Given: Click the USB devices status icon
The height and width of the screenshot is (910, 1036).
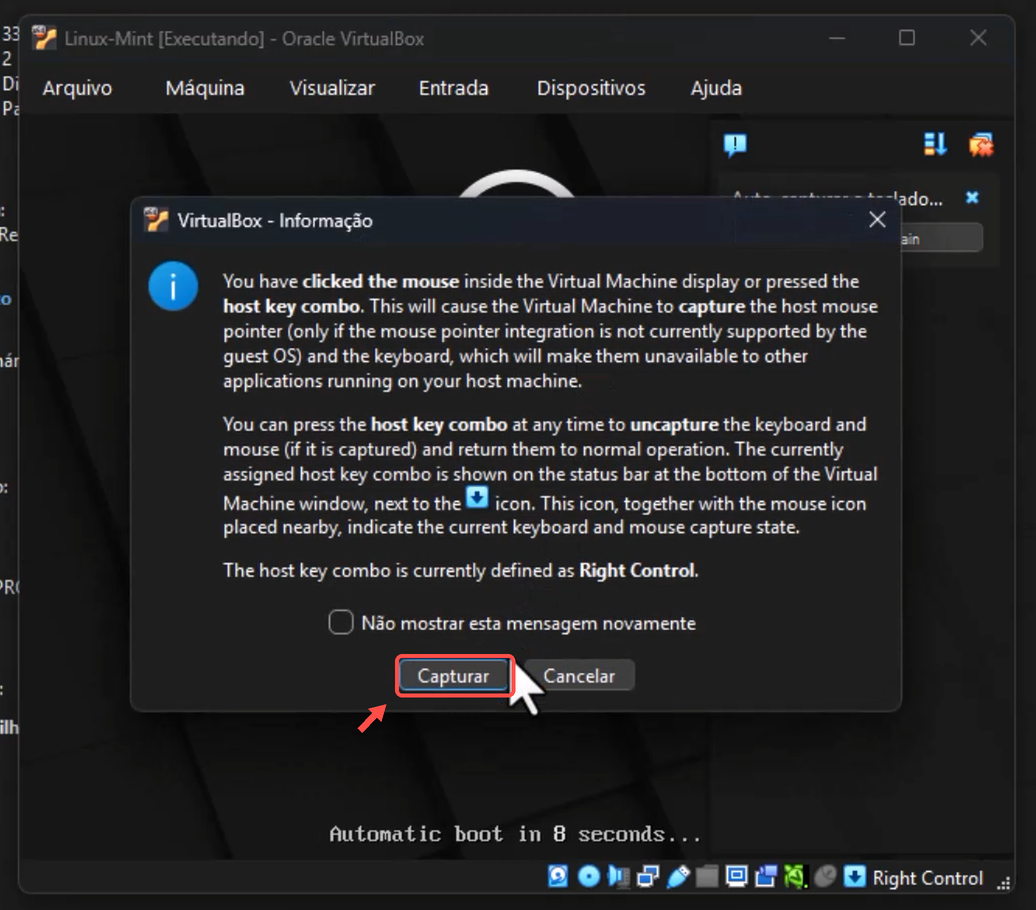Looking at the screenshot, I should click(x=678, y=876).
